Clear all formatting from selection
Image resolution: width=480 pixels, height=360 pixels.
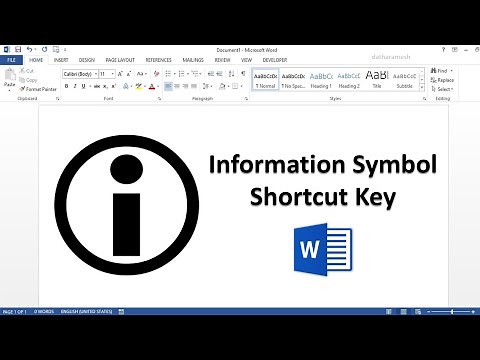coord(156,74)
